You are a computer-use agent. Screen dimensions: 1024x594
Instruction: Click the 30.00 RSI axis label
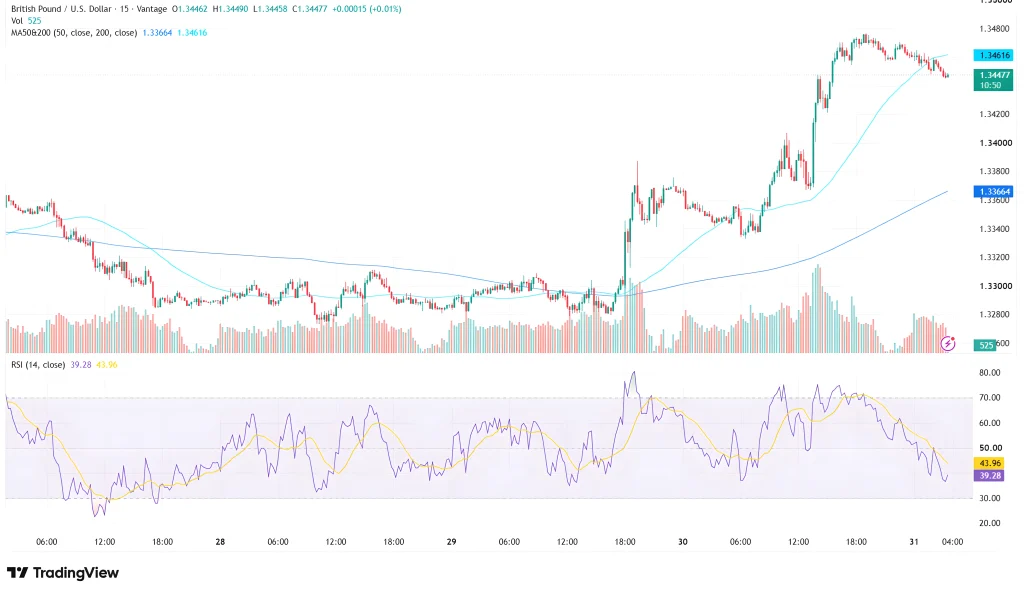tap(990, 498)
